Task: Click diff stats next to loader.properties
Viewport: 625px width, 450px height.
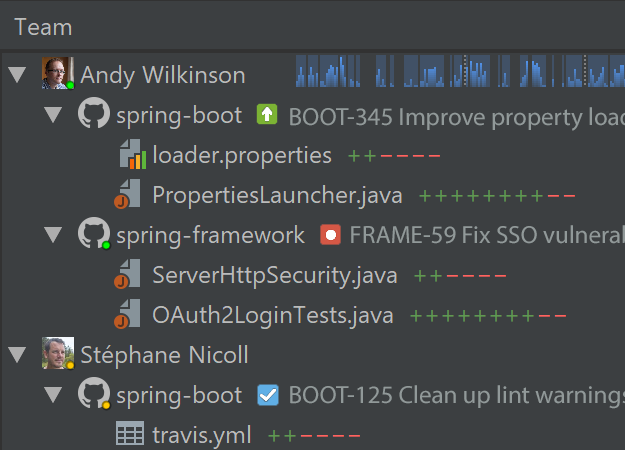Action: click(394, 156)
